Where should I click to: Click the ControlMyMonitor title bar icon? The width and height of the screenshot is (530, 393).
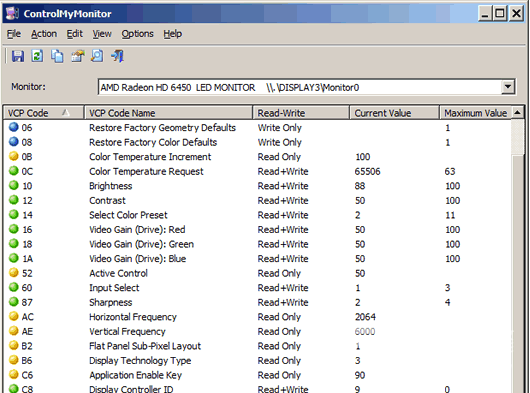pos(12,13)
